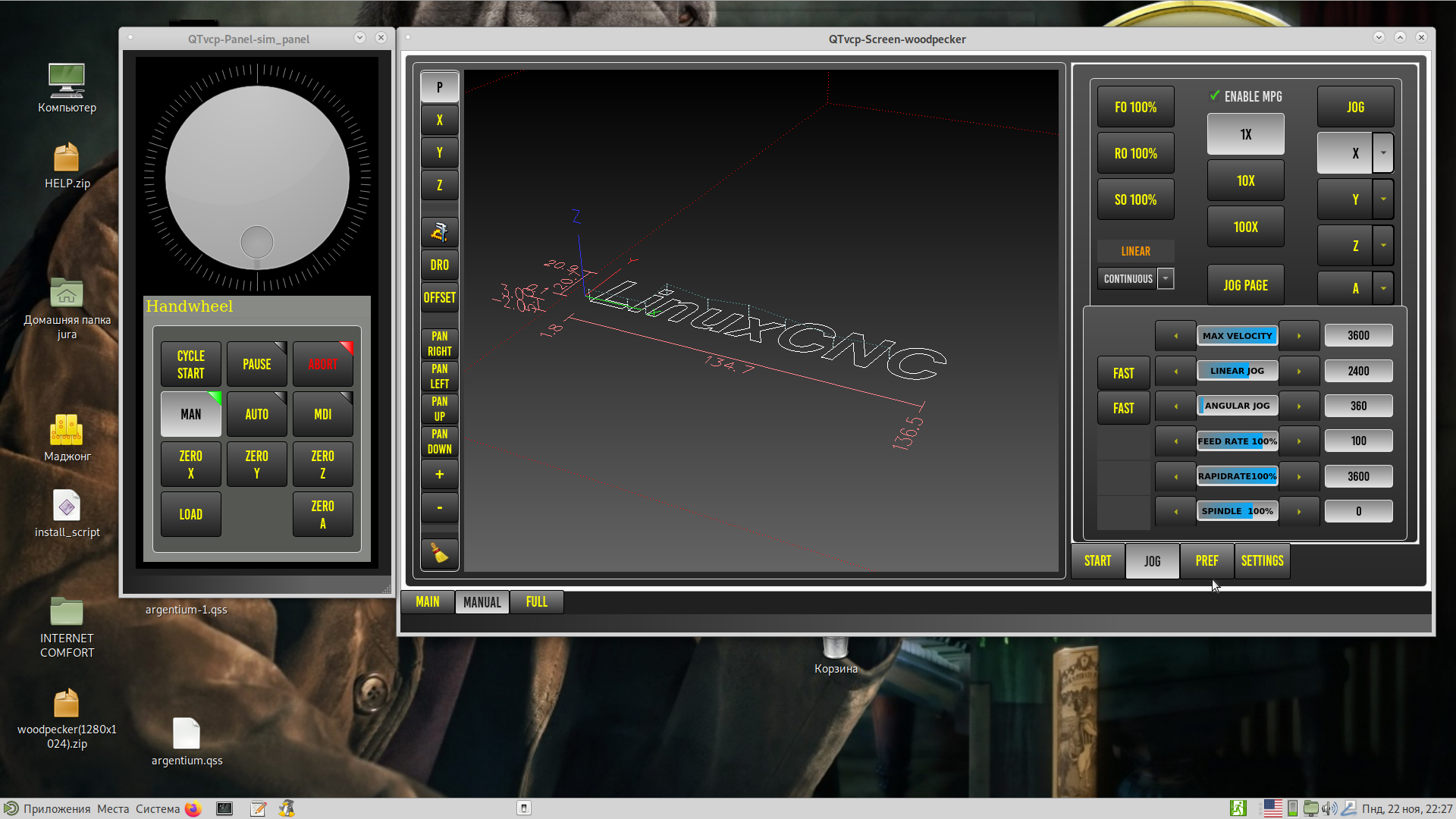Select the P perspective view button
The image size is (1456, 819).
(x=439, y=87)
